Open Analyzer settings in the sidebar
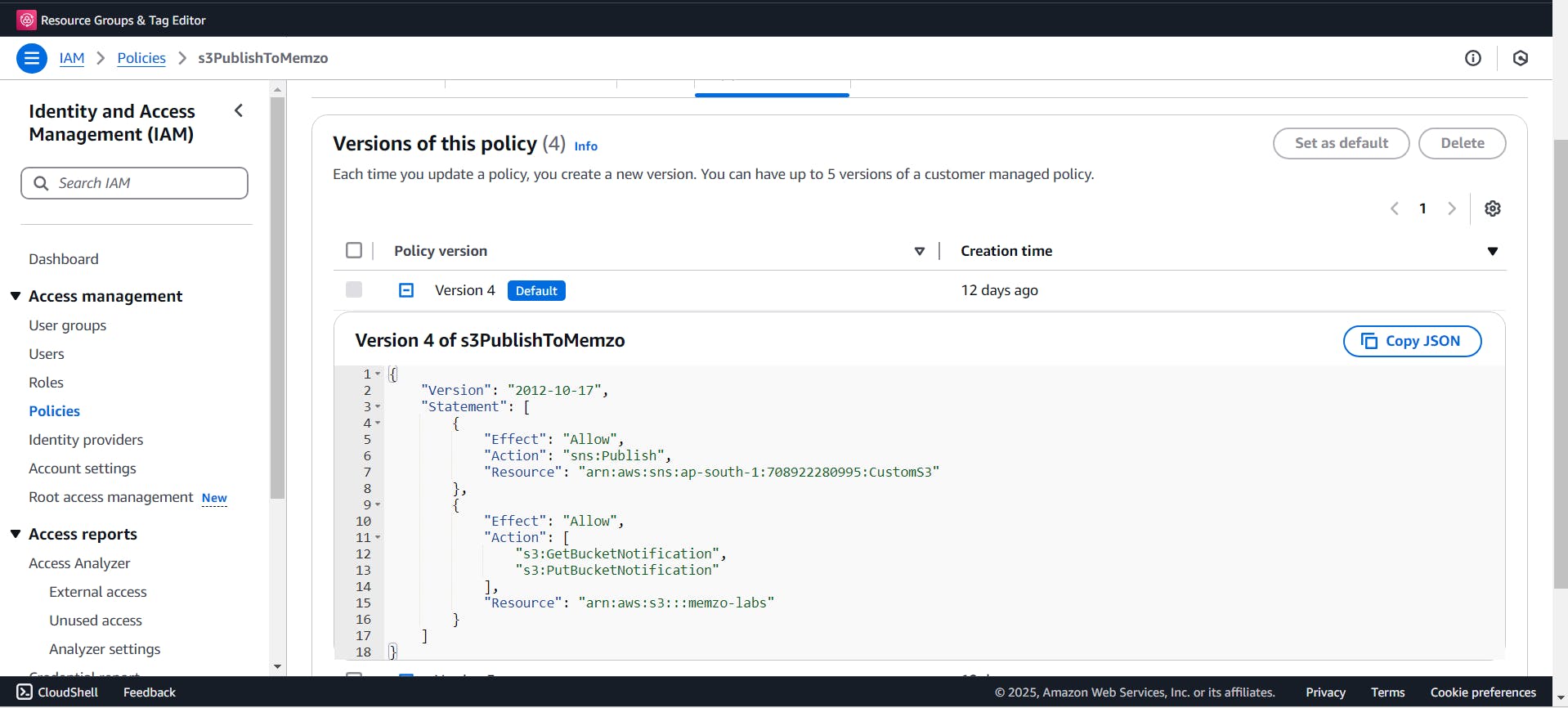Screen dimensions: 1568x708 point(105,649)
